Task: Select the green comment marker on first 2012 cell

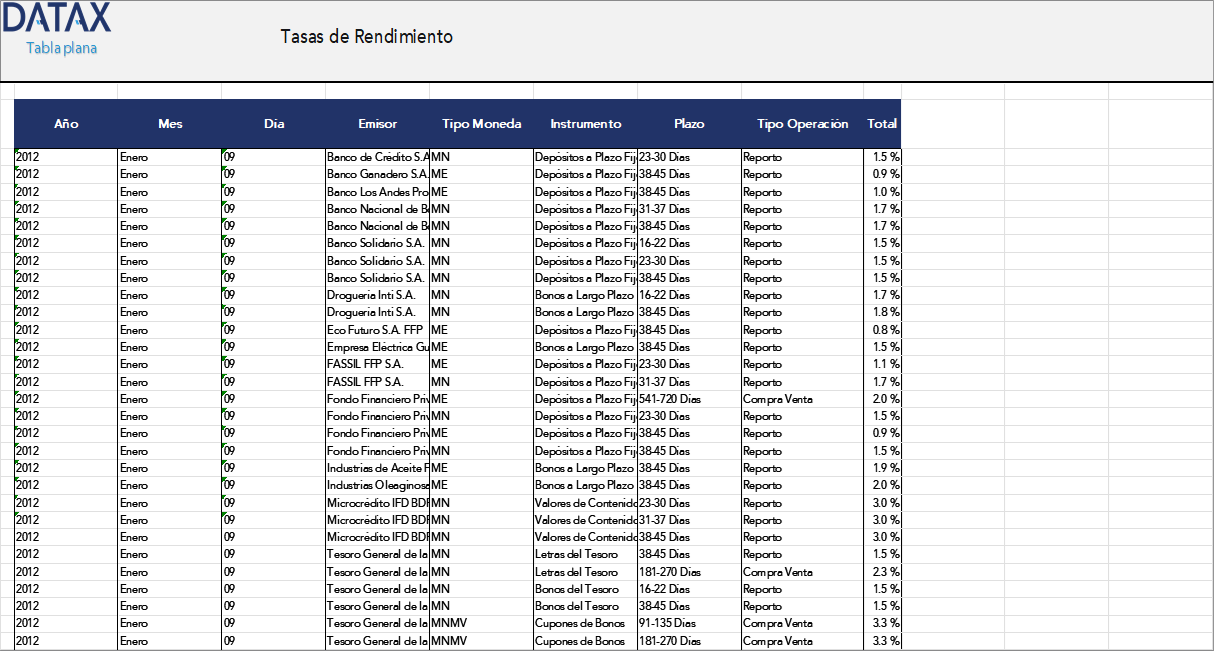Action: pyautogui.click(x=16, y=152)
